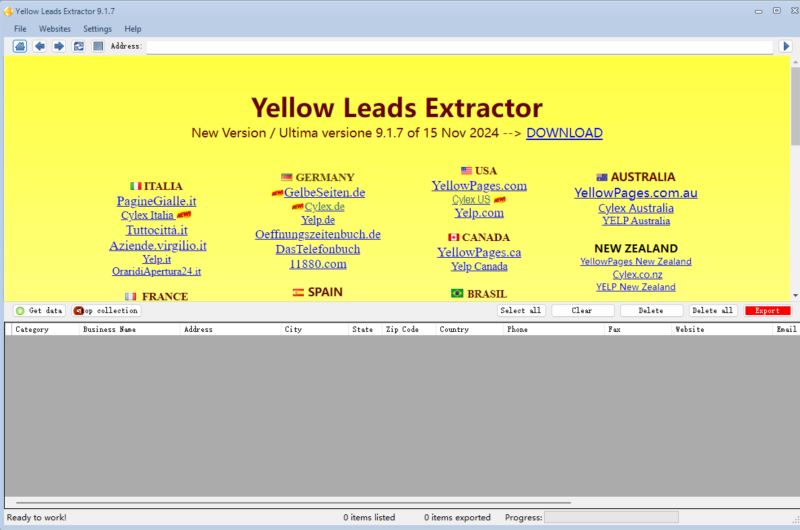Open the Settings menu
The height and width of the screenshot is (530, 800).
pyautogui.click(x=97, y=29)
